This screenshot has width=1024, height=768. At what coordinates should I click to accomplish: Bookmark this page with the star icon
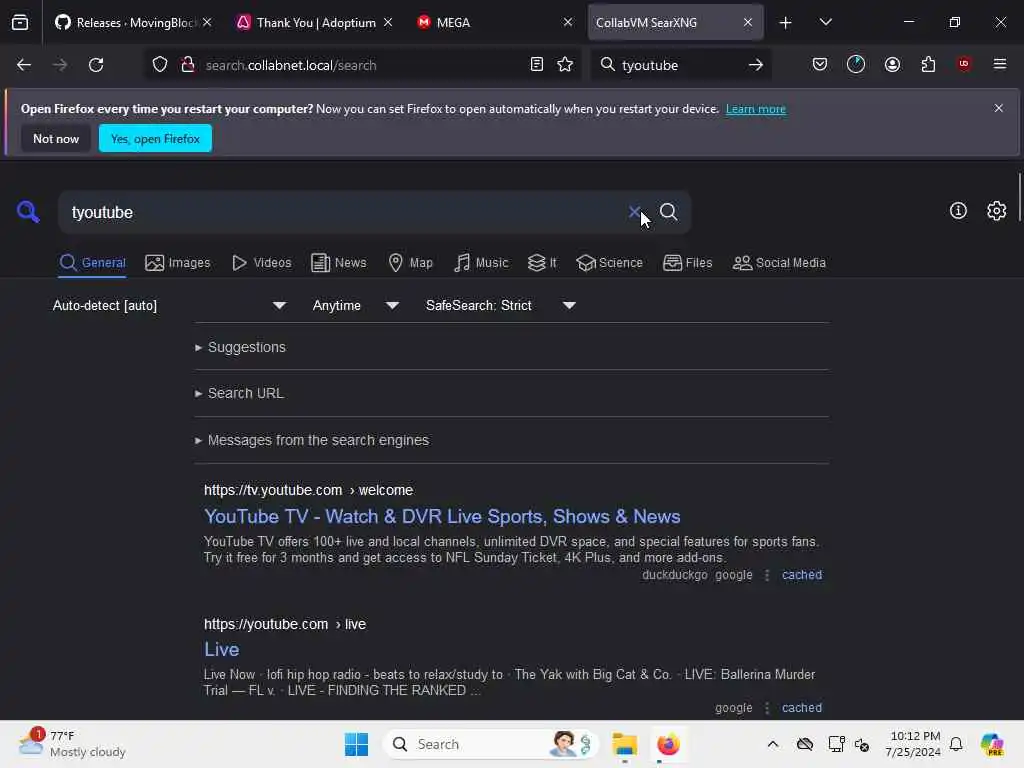coord(565,65)
